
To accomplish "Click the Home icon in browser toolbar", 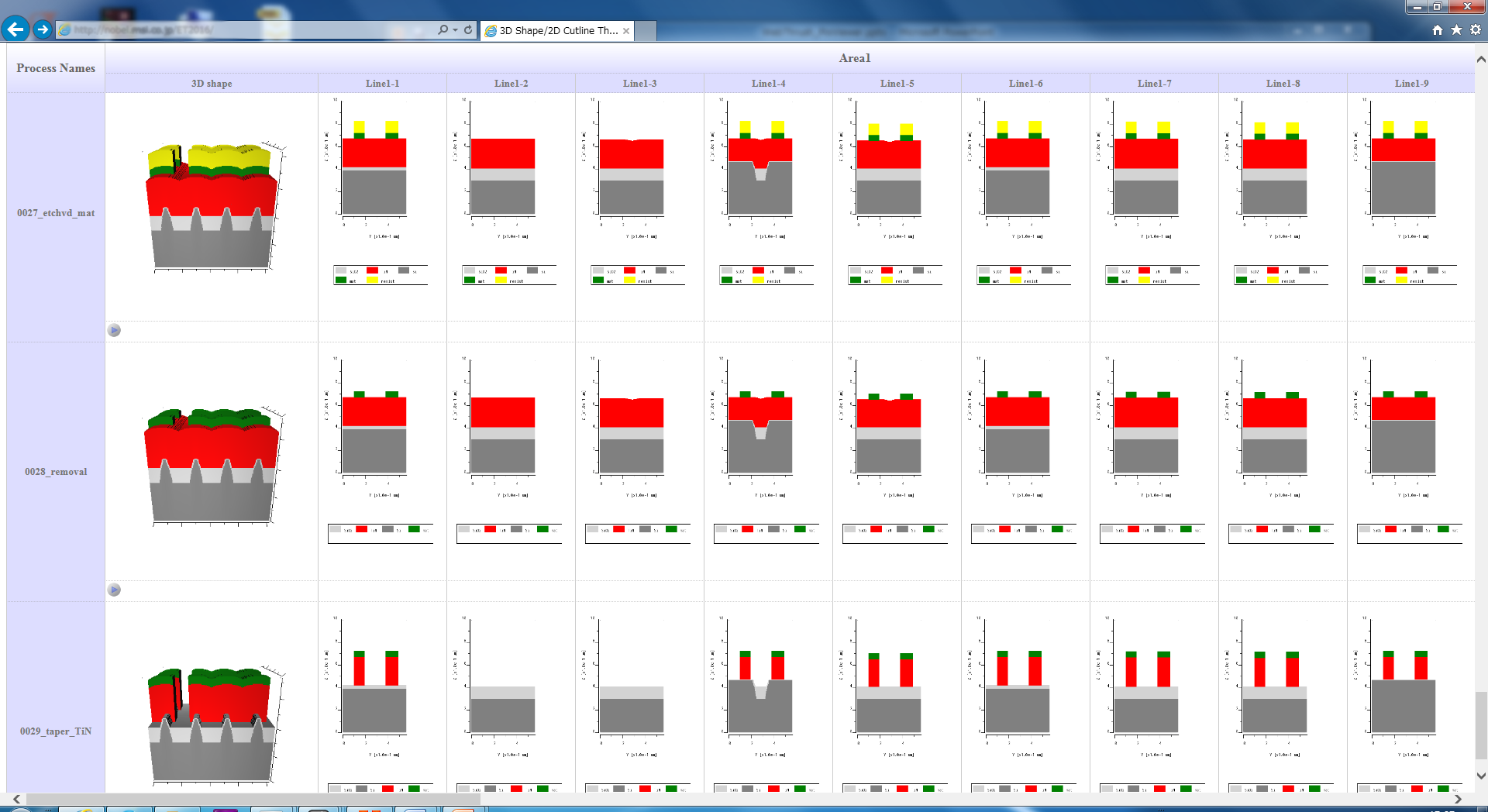I will click(x=1438, y=29).
